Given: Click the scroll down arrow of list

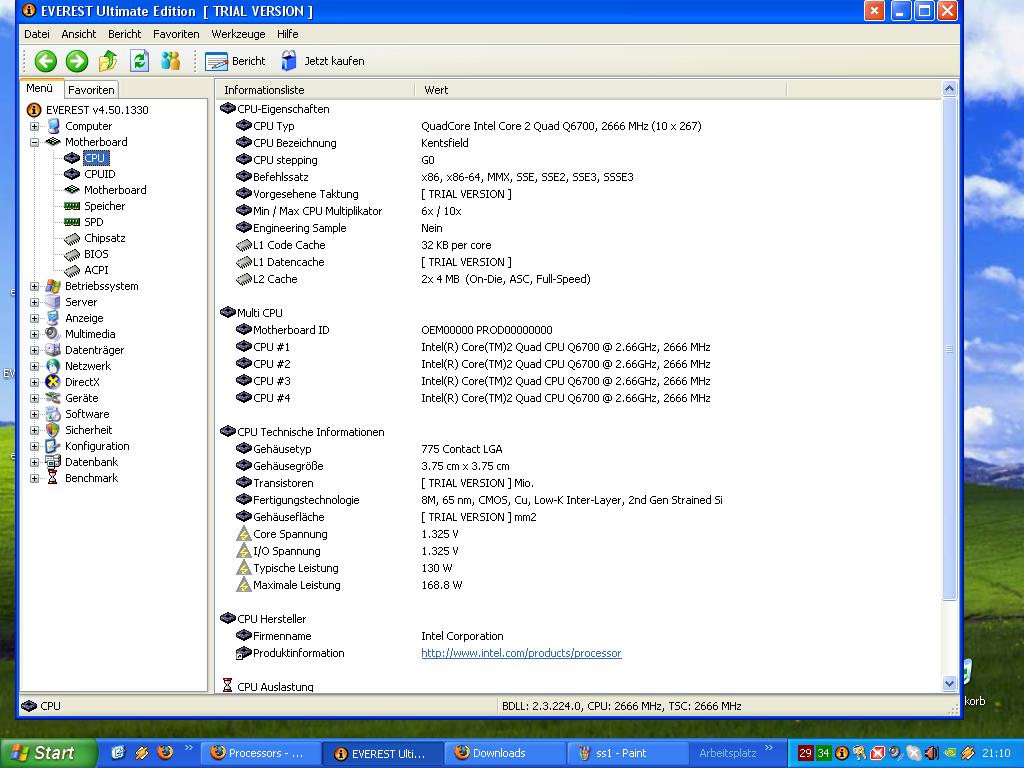Looking at the screenshot, I should tap(950, 684).
